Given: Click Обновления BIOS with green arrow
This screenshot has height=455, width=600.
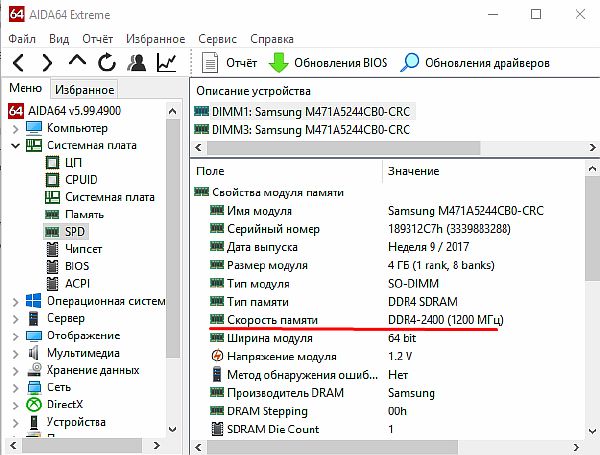Looking at the screenshot, I should [328, 63].
